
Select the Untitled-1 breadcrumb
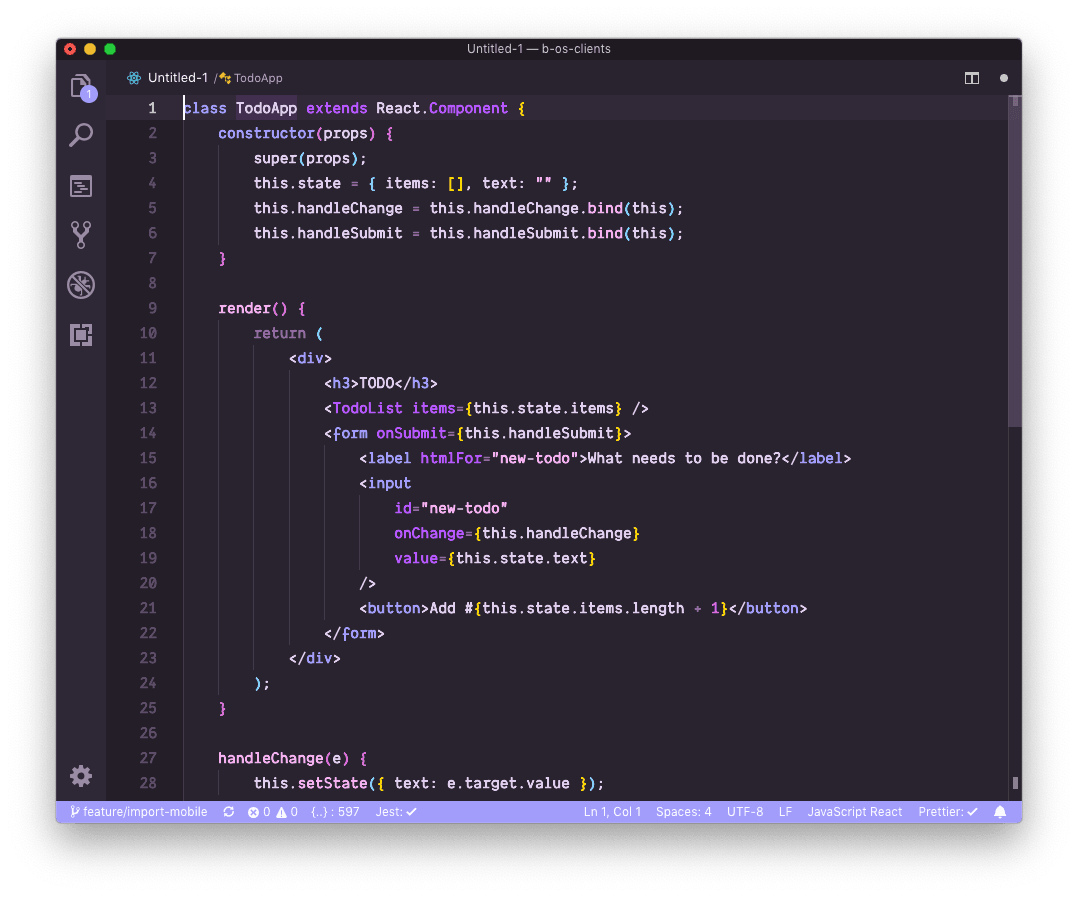[x=178, y=78]
